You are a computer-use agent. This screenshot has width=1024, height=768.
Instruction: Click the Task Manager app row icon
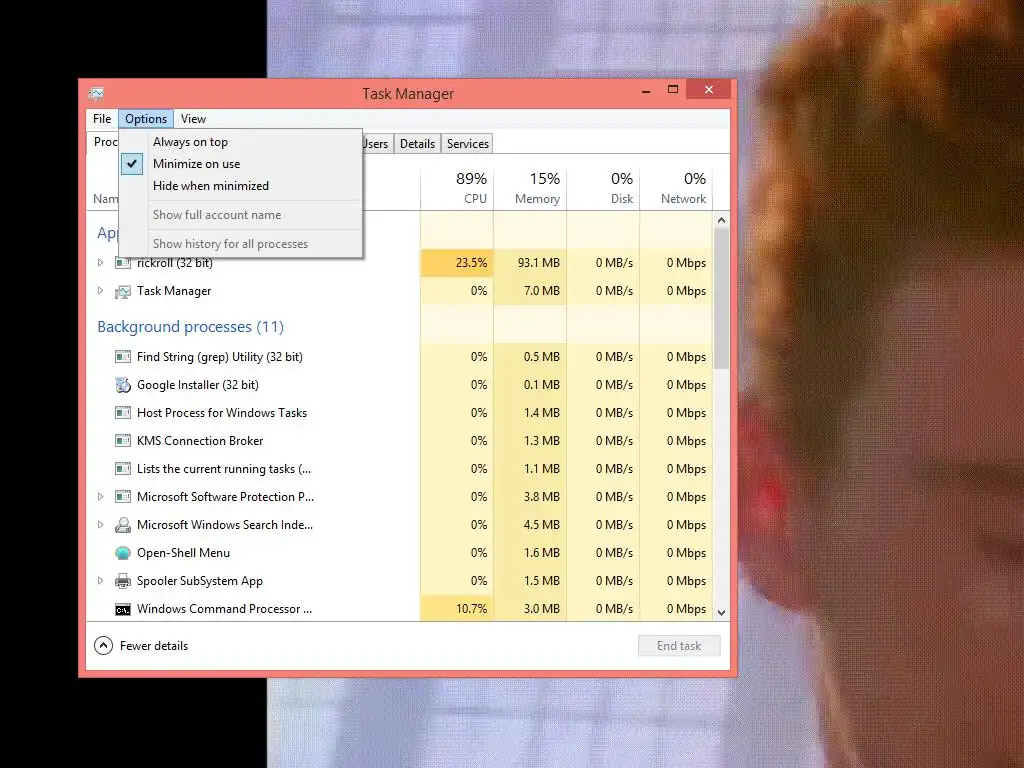tap(123, 291)
